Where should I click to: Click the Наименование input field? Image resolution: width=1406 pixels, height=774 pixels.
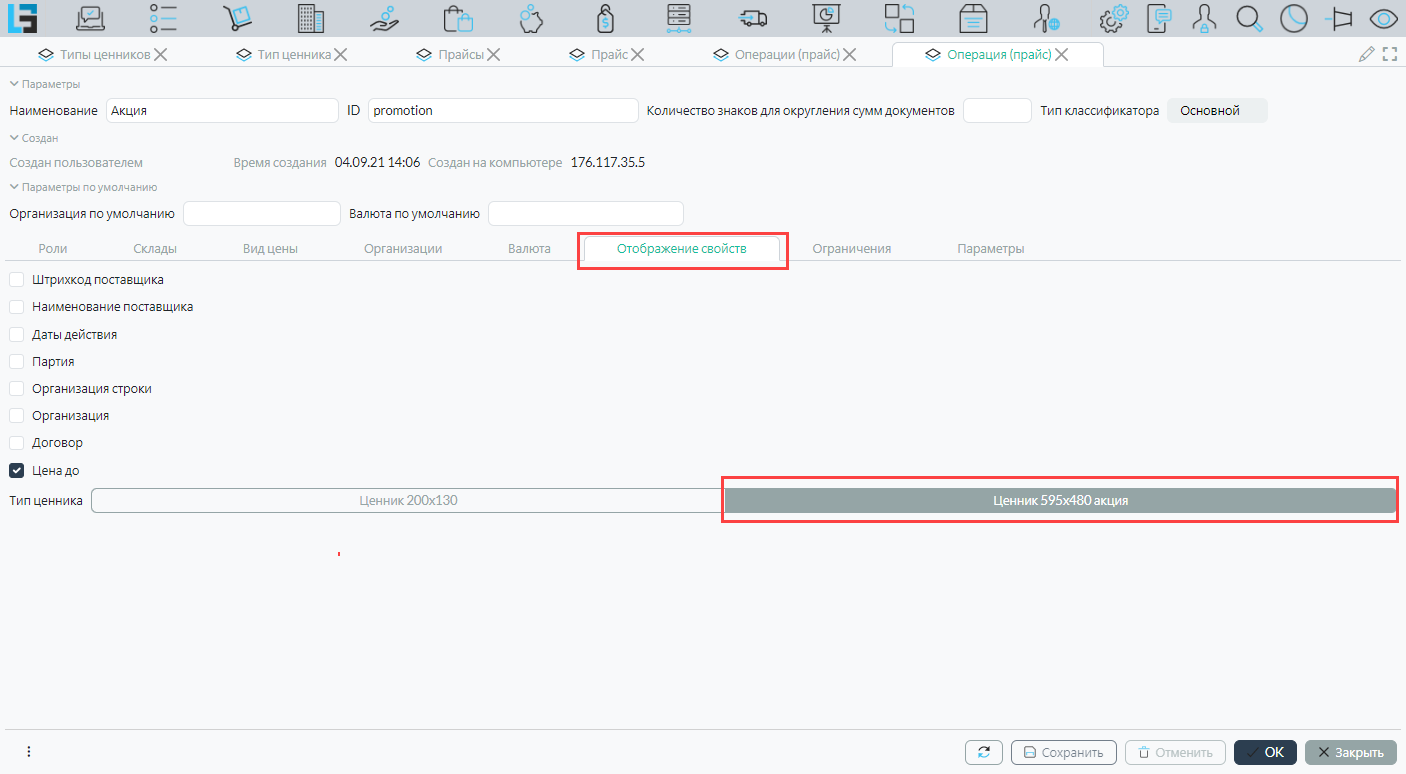coord(221,111)
